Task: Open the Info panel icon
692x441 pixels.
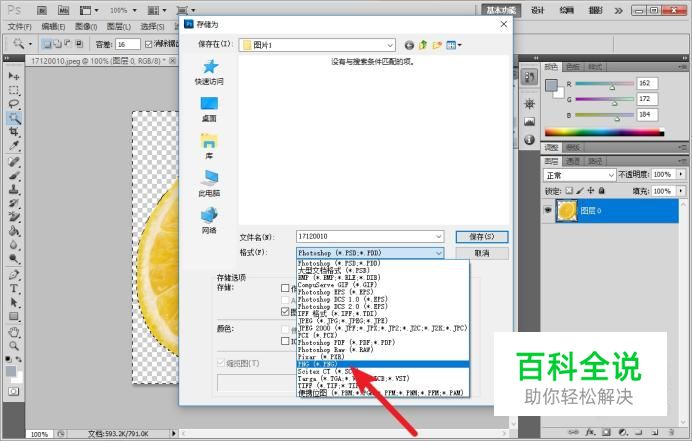Action: (529, 140)
